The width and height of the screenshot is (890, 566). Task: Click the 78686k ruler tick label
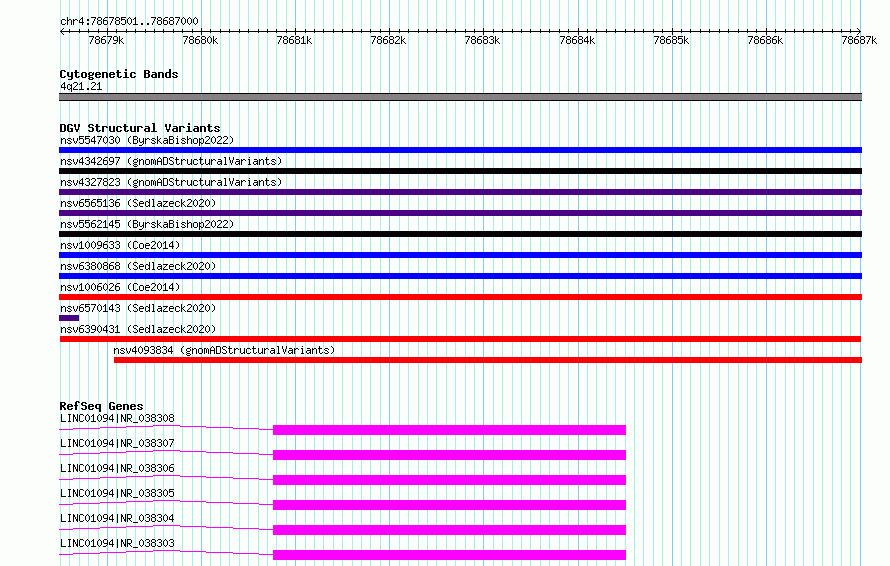click(765, 40)
